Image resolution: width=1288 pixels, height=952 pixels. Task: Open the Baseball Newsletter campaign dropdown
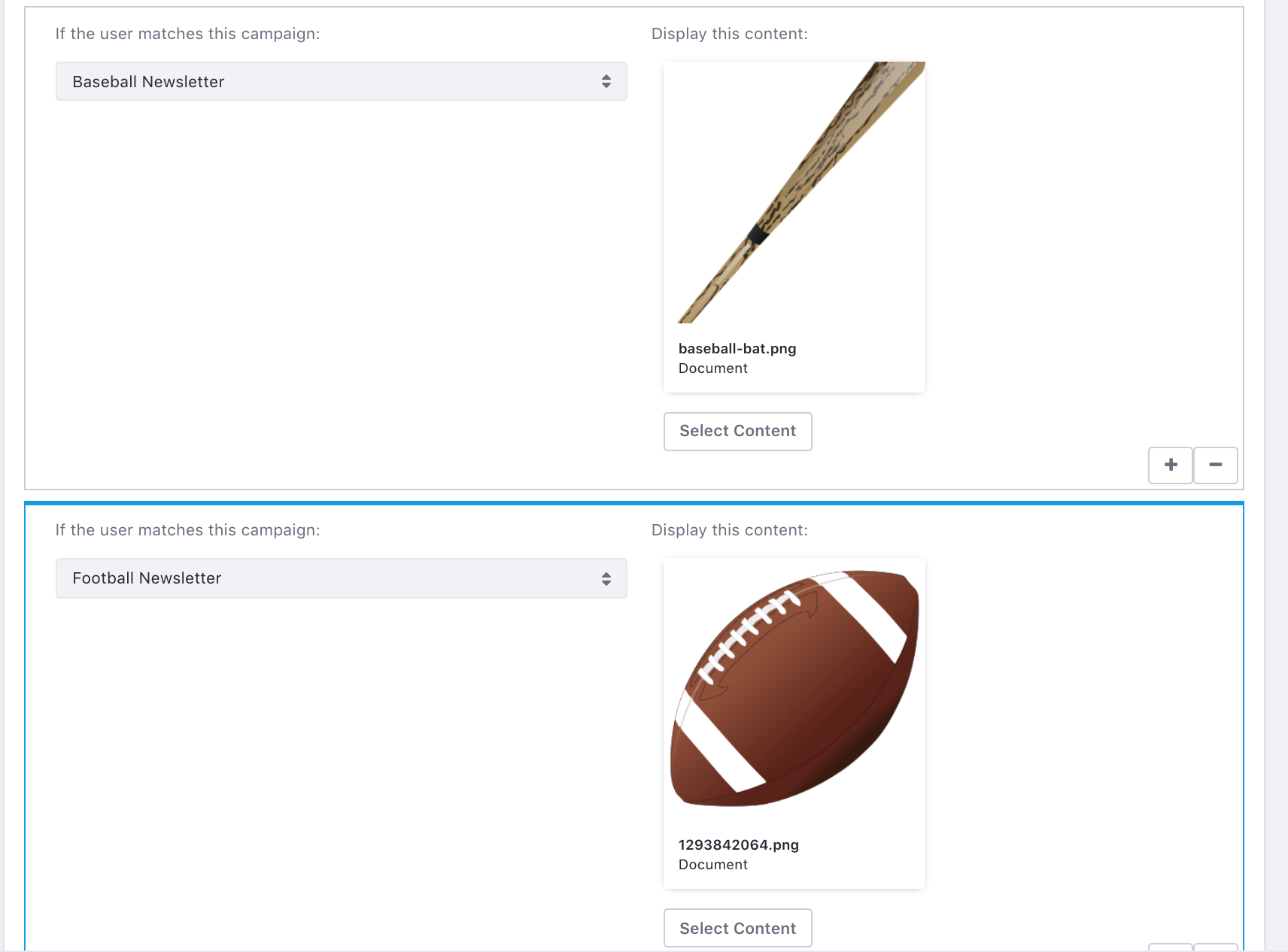341,81
